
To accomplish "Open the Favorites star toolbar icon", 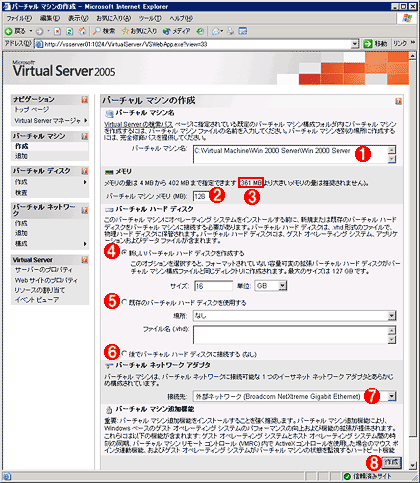I will point(125,31).
